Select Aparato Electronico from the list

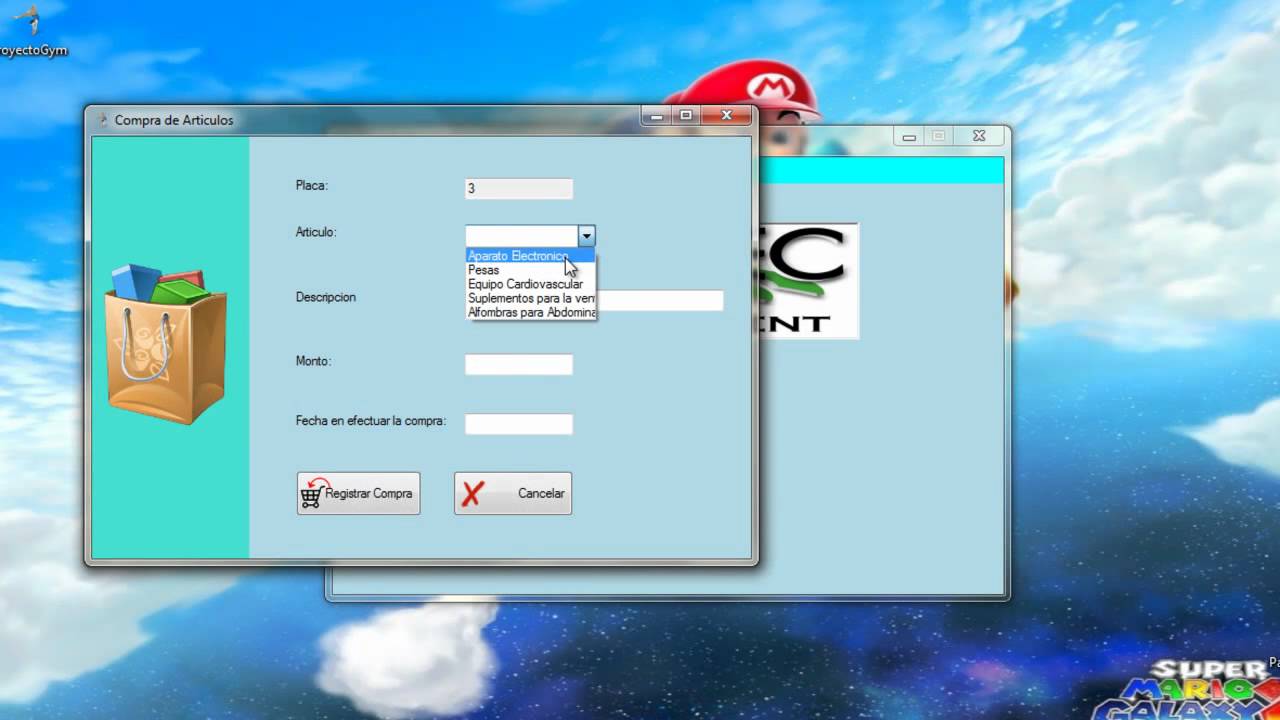[531, 256]
